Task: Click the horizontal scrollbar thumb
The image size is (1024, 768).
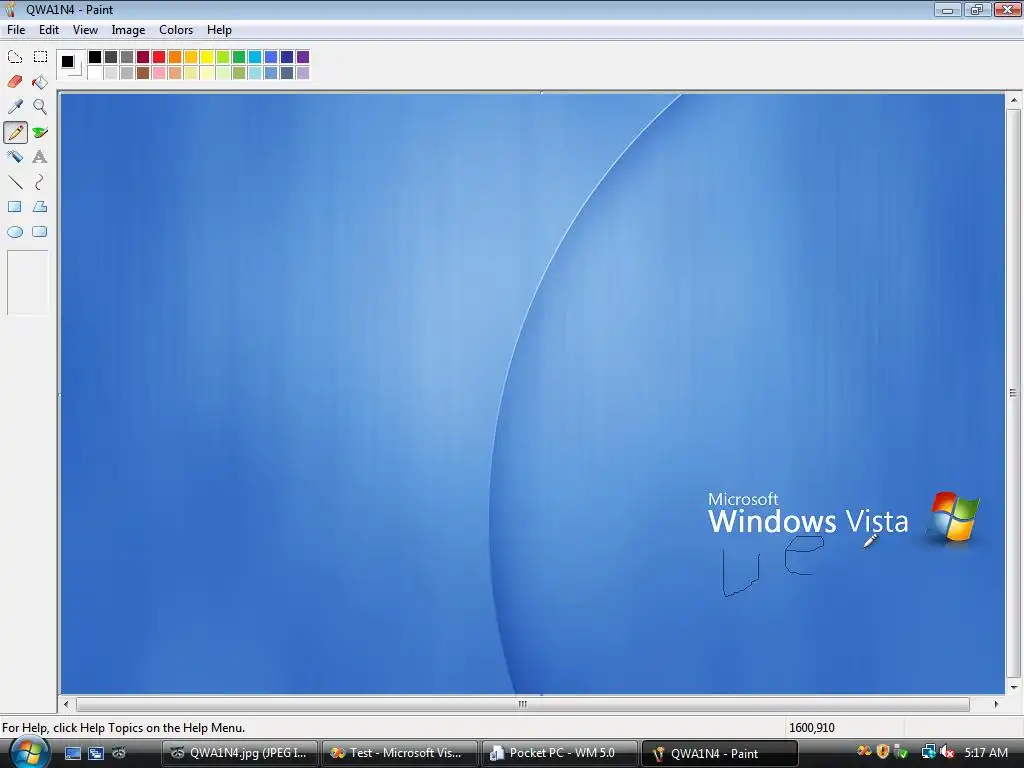Action: [x=522, y=704]
